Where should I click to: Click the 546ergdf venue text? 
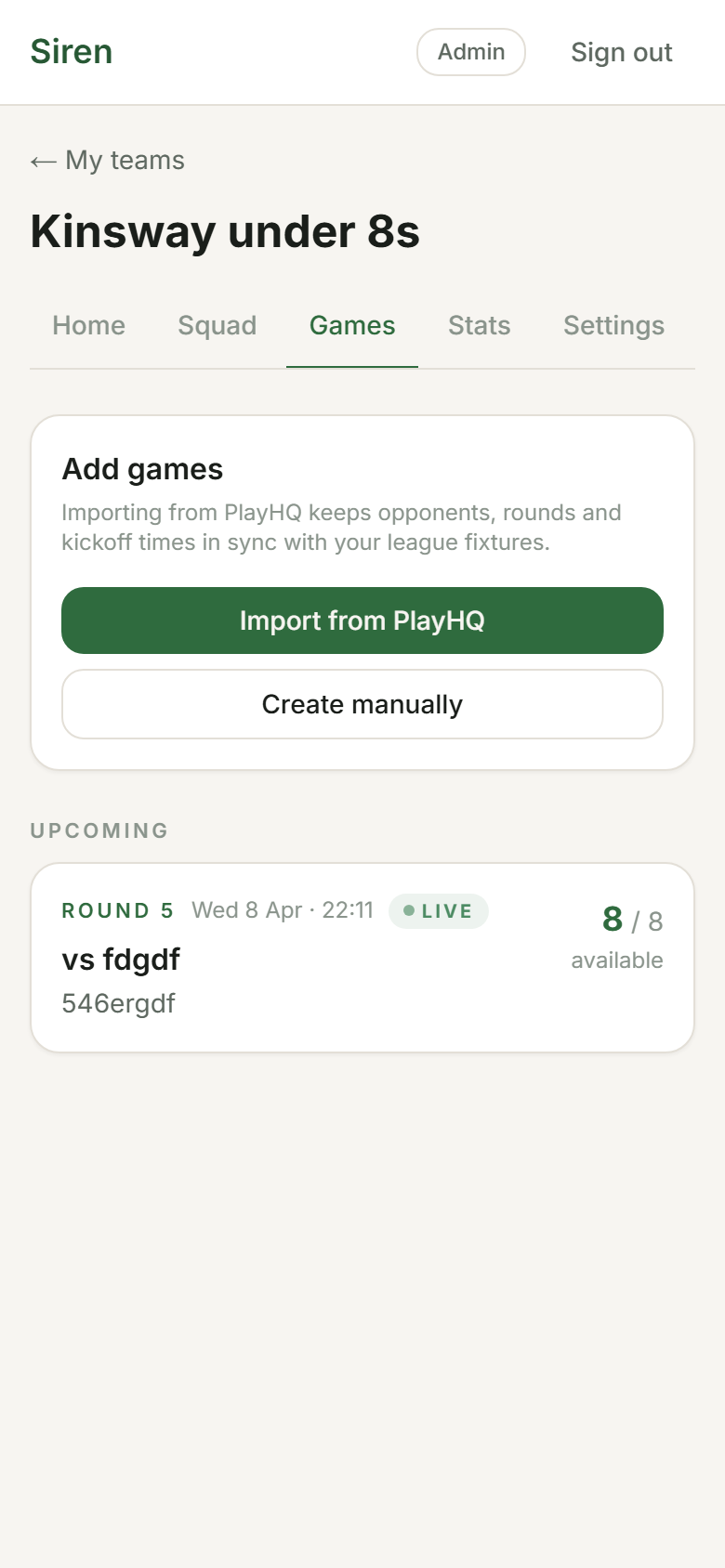119,1004
